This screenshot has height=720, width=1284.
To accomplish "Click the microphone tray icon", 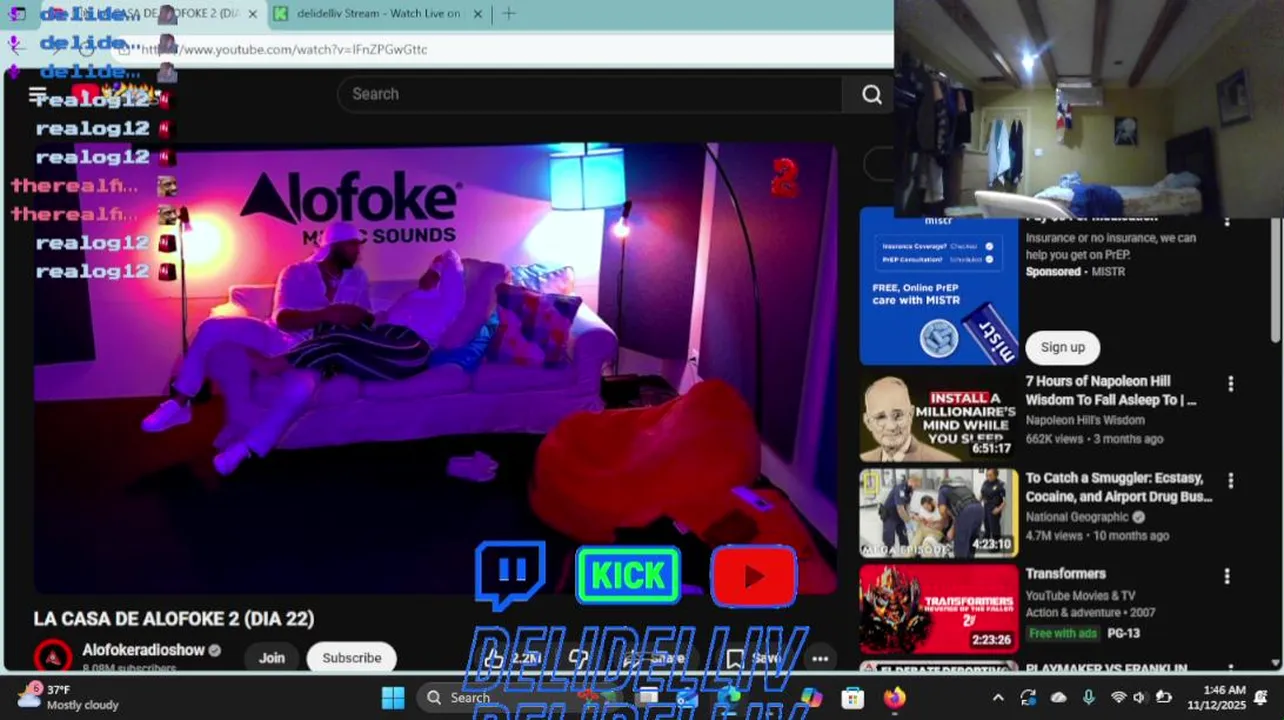I will pyautogui.click(x=1088, y=698).
